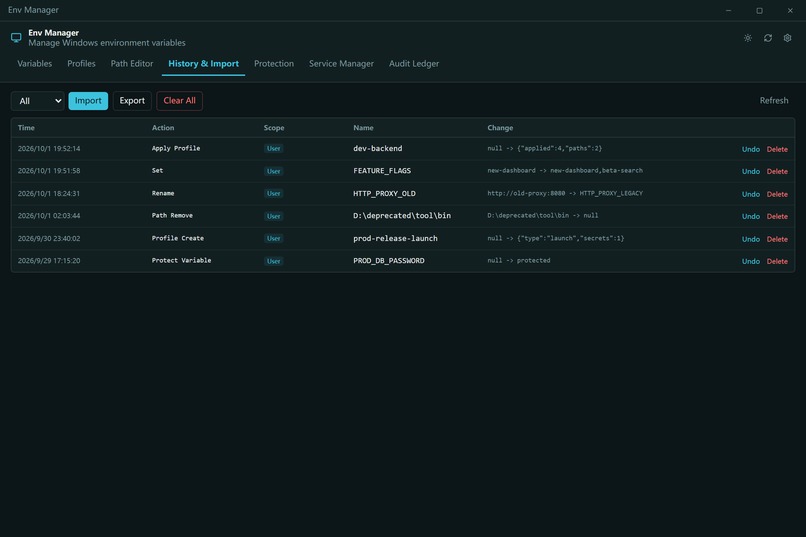Undo the prod-release-launch profile creation

click(x=750, y=239)
